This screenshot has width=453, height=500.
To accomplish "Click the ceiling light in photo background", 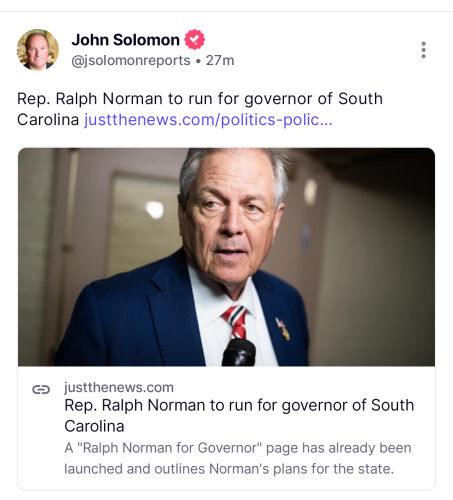I will [155, 210].
